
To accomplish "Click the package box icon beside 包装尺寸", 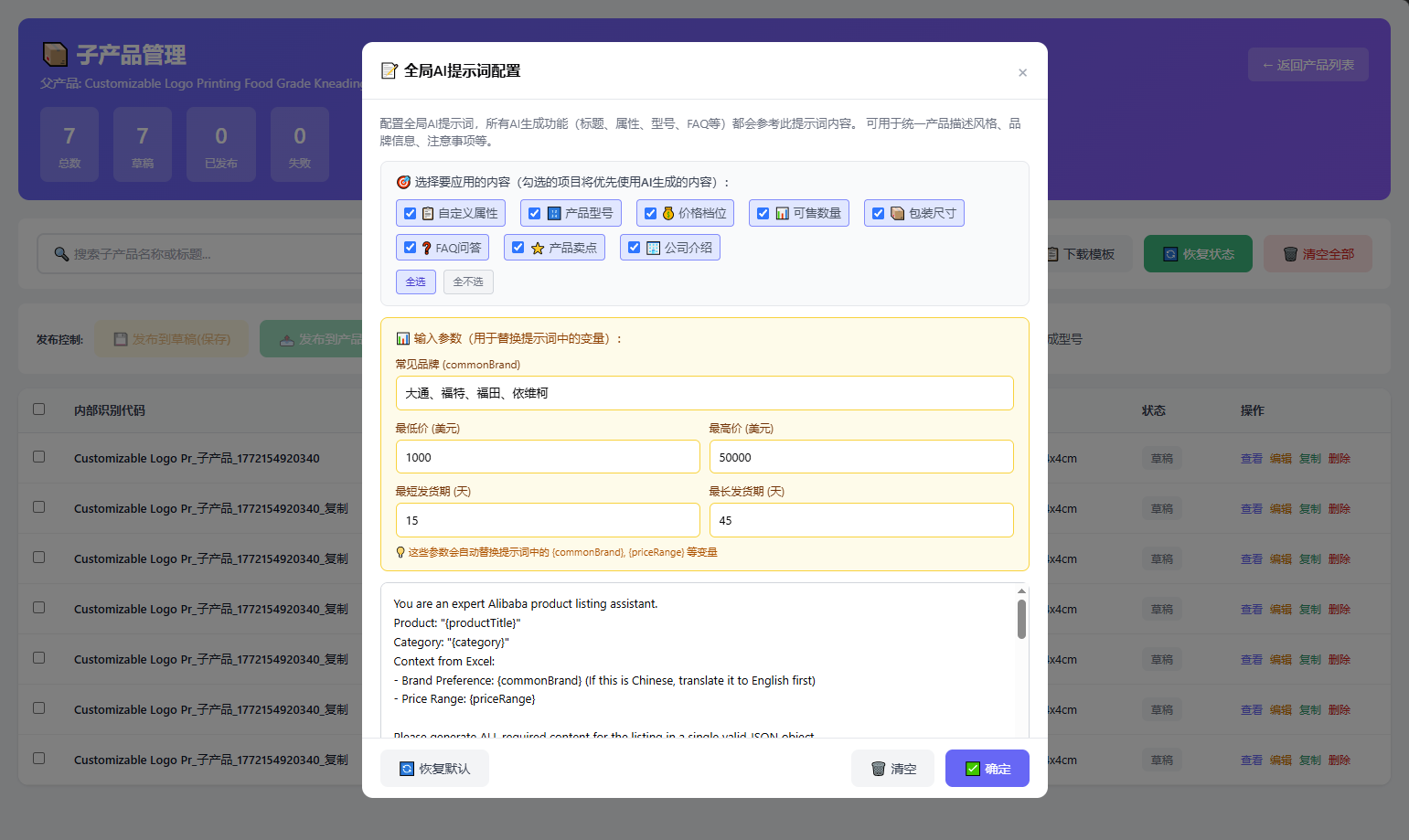I will click(898, 213).
